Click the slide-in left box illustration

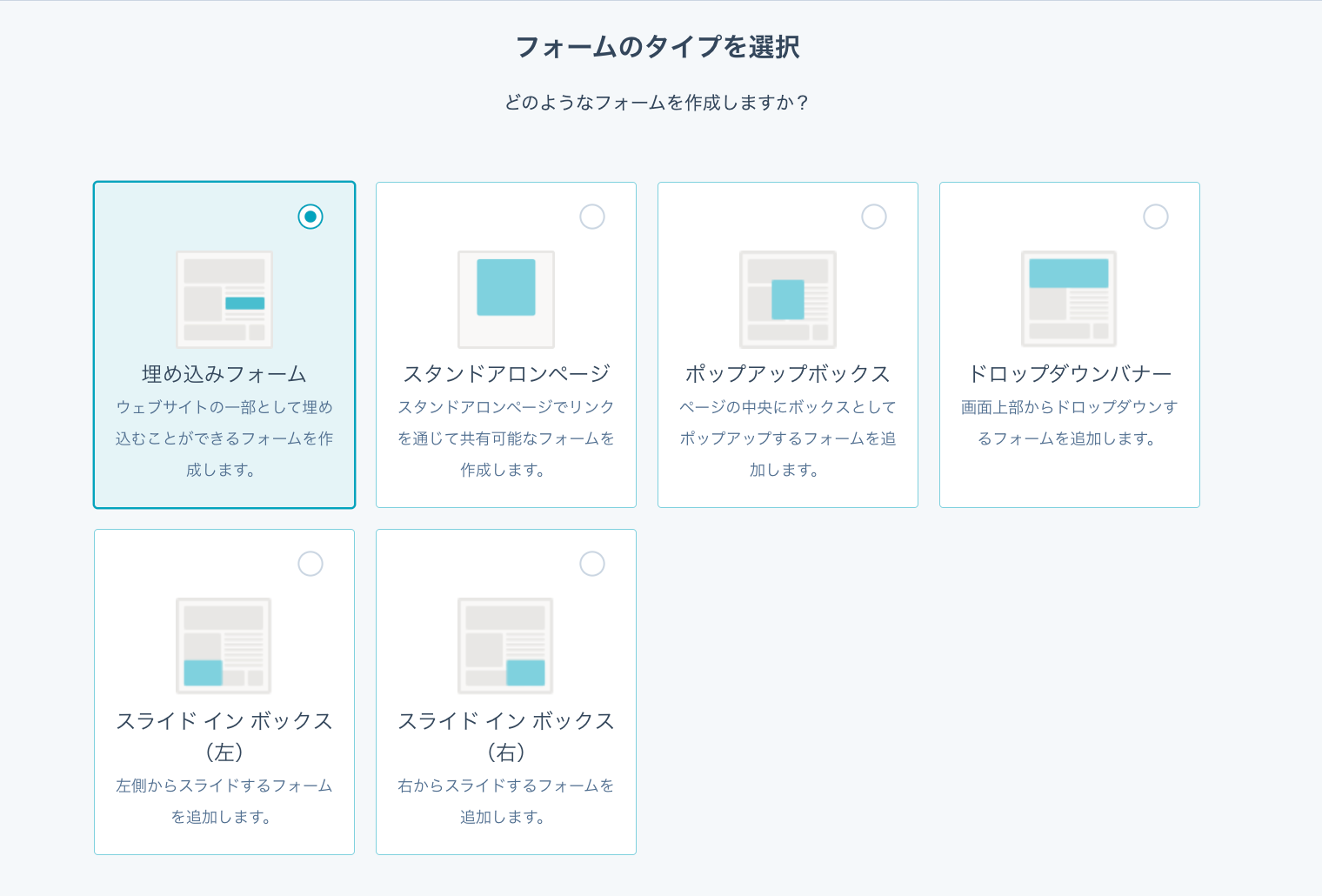[x=224, y=645]
